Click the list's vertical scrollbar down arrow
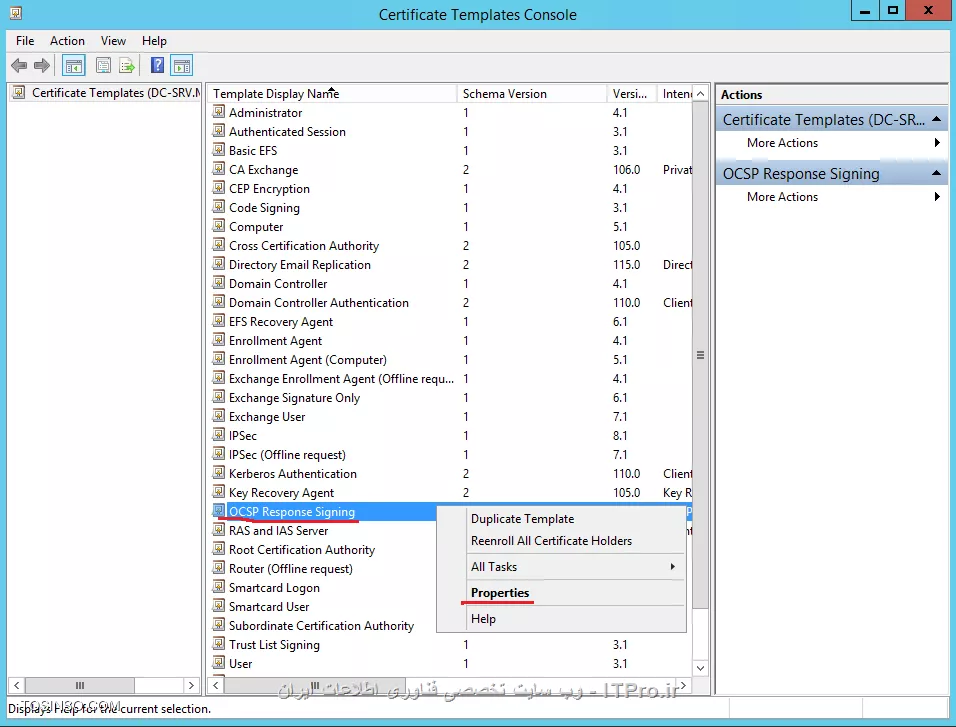 point(701,668)
